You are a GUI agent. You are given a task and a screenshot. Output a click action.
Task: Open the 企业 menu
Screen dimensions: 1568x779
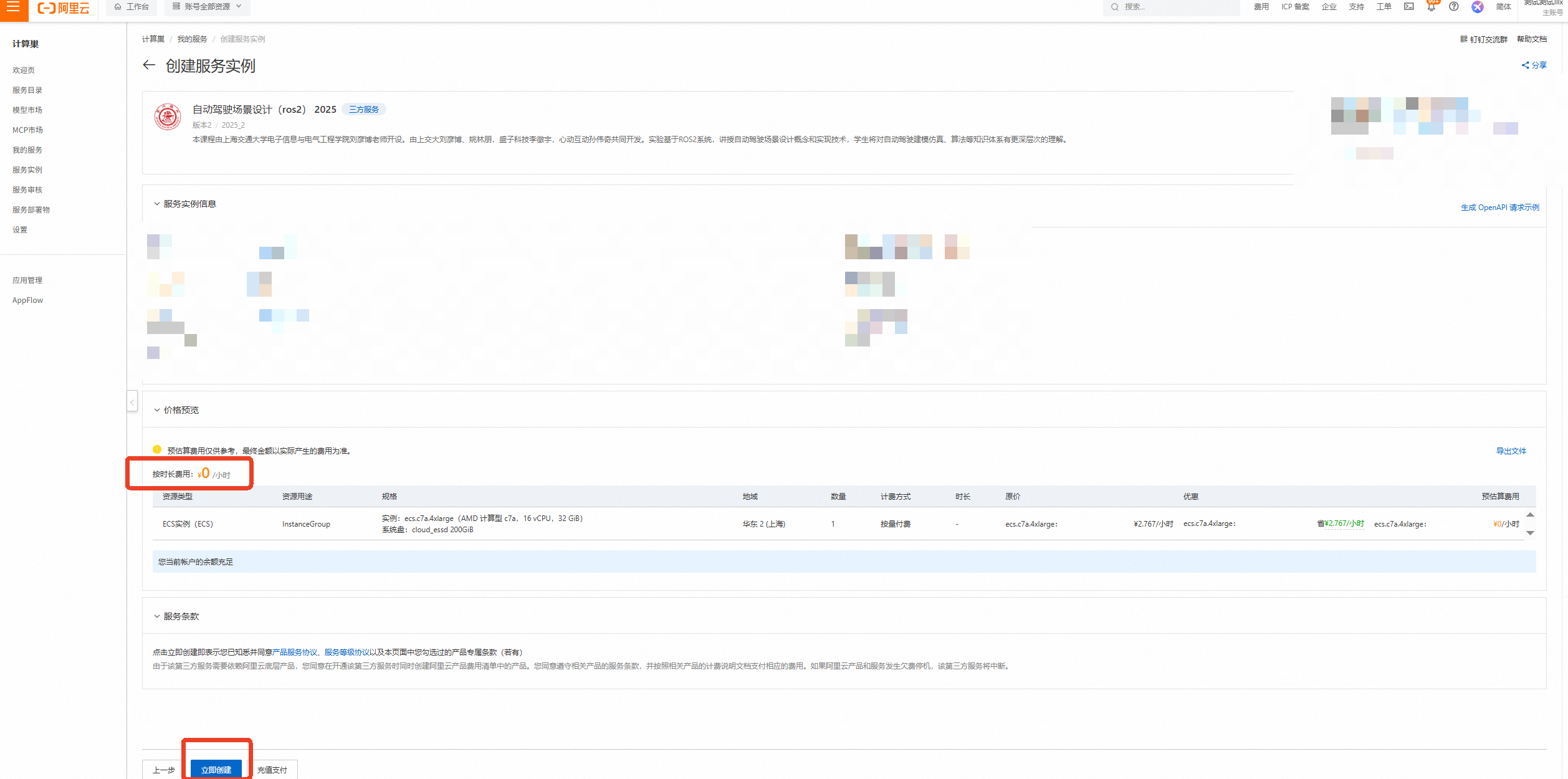click(1329, 7)
